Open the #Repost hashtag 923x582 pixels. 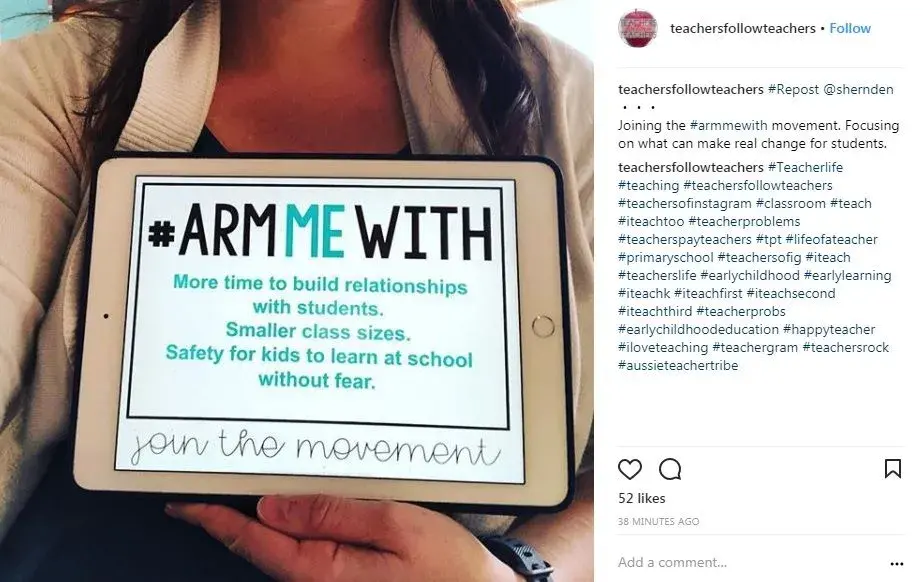(x=793, y=89)
